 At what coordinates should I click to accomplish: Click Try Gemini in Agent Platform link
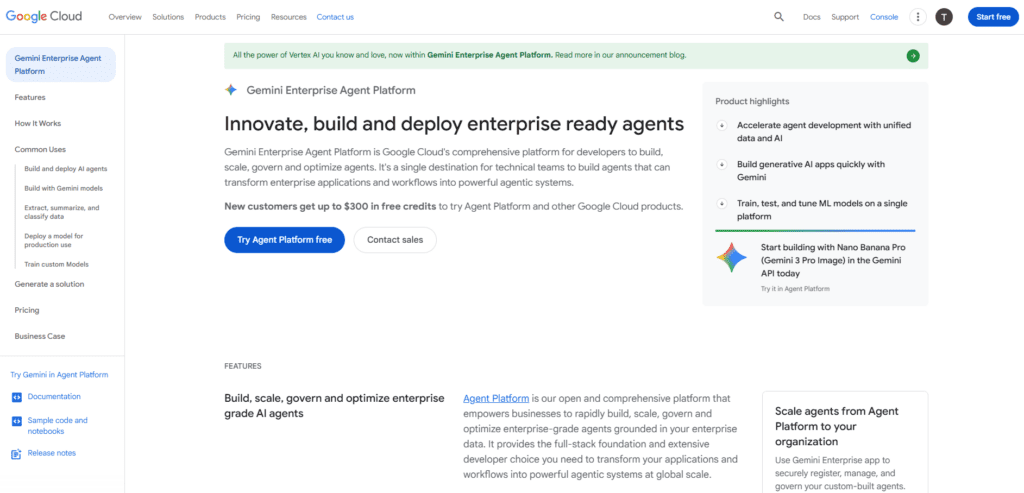click(x=59, y=375)
